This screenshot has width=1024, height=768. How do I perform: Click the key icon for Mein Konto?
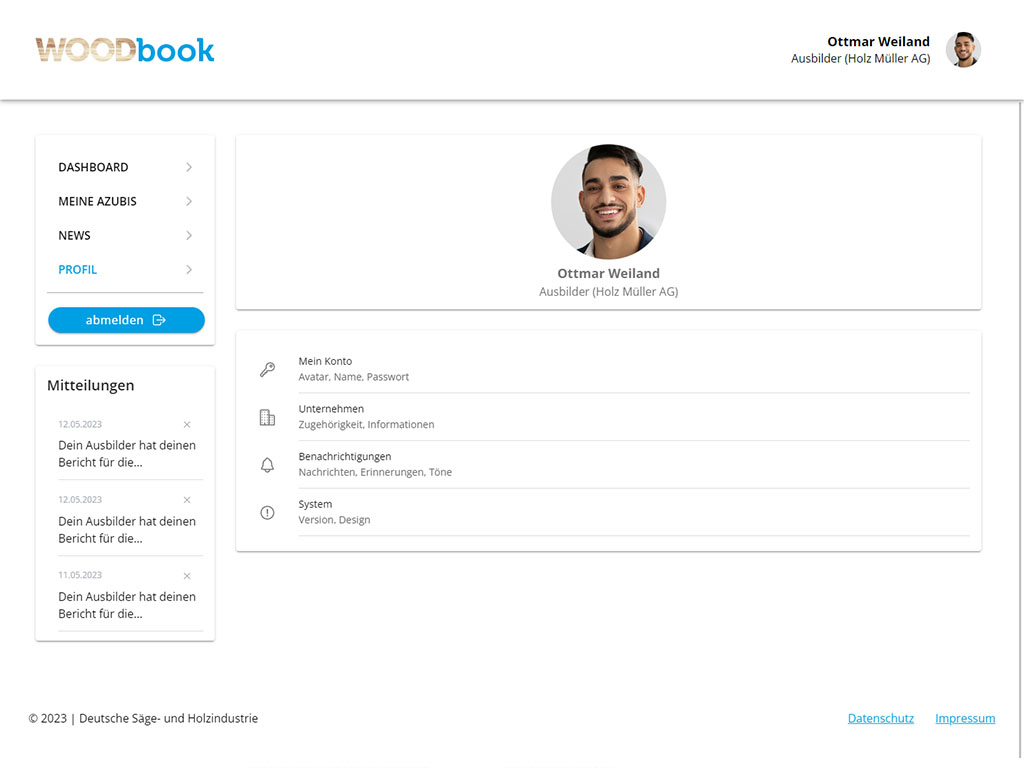tap(267, 370)
